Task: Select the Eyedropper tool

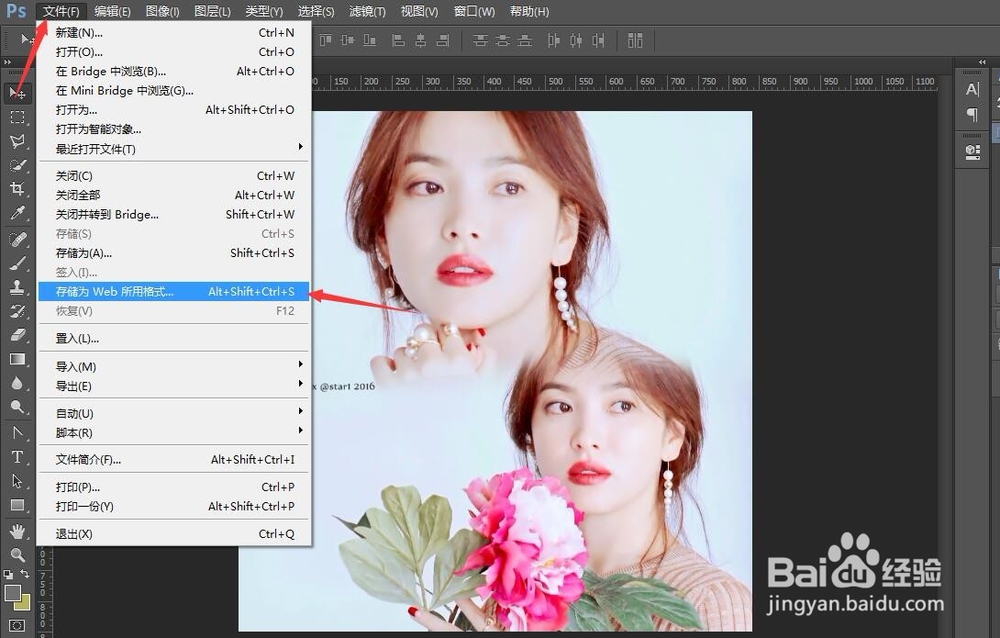Action: click(17, 212)
